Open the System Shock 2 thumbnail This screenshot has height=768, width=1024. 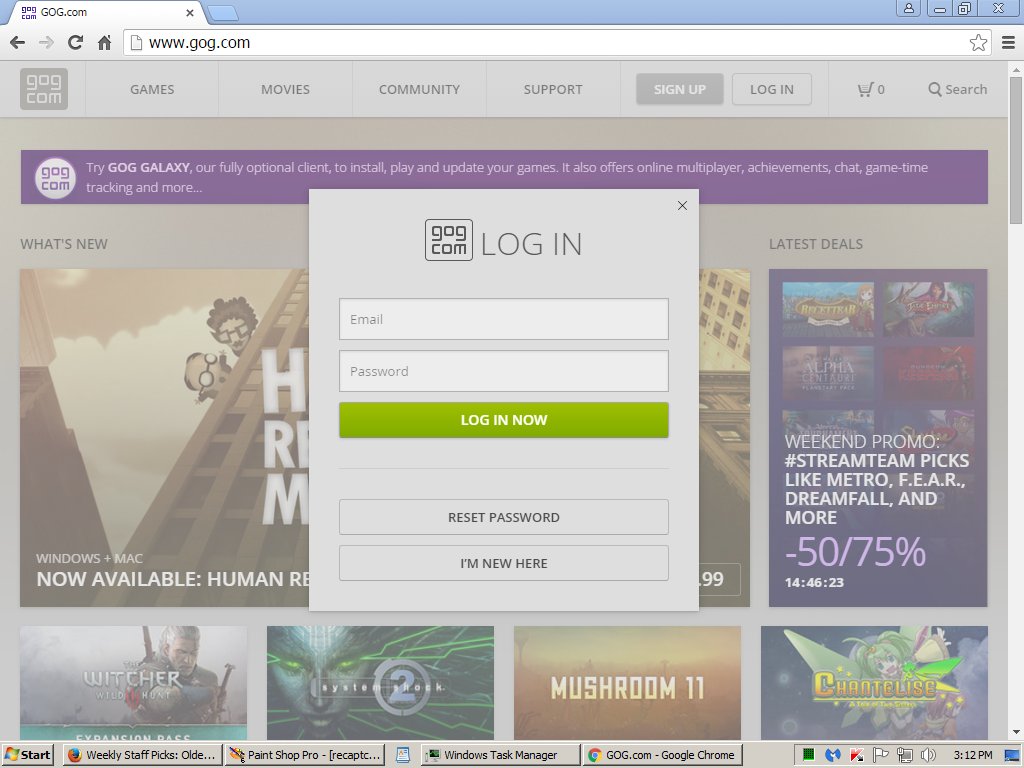coord(380,683)
